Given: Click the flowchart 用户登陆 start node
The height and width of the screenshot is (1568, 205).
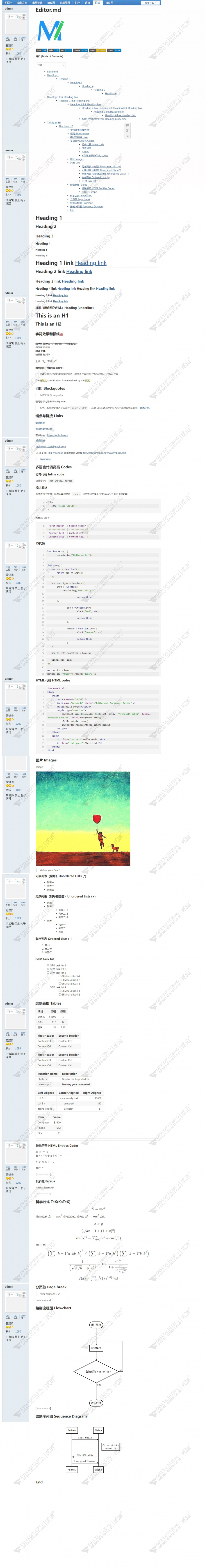Looking at the screenshot, I should coord(96,1324).
